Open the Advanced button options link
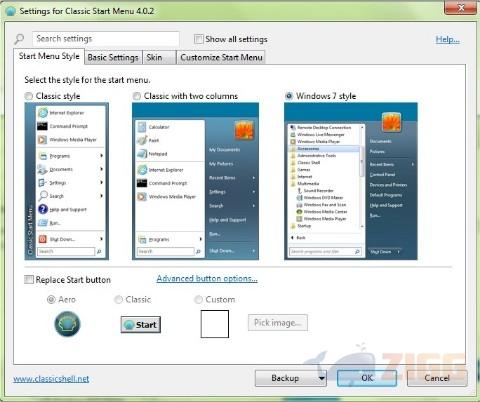The width and height of the screenshot is (480, 402). pyautogui.click(x=207, y=279)
